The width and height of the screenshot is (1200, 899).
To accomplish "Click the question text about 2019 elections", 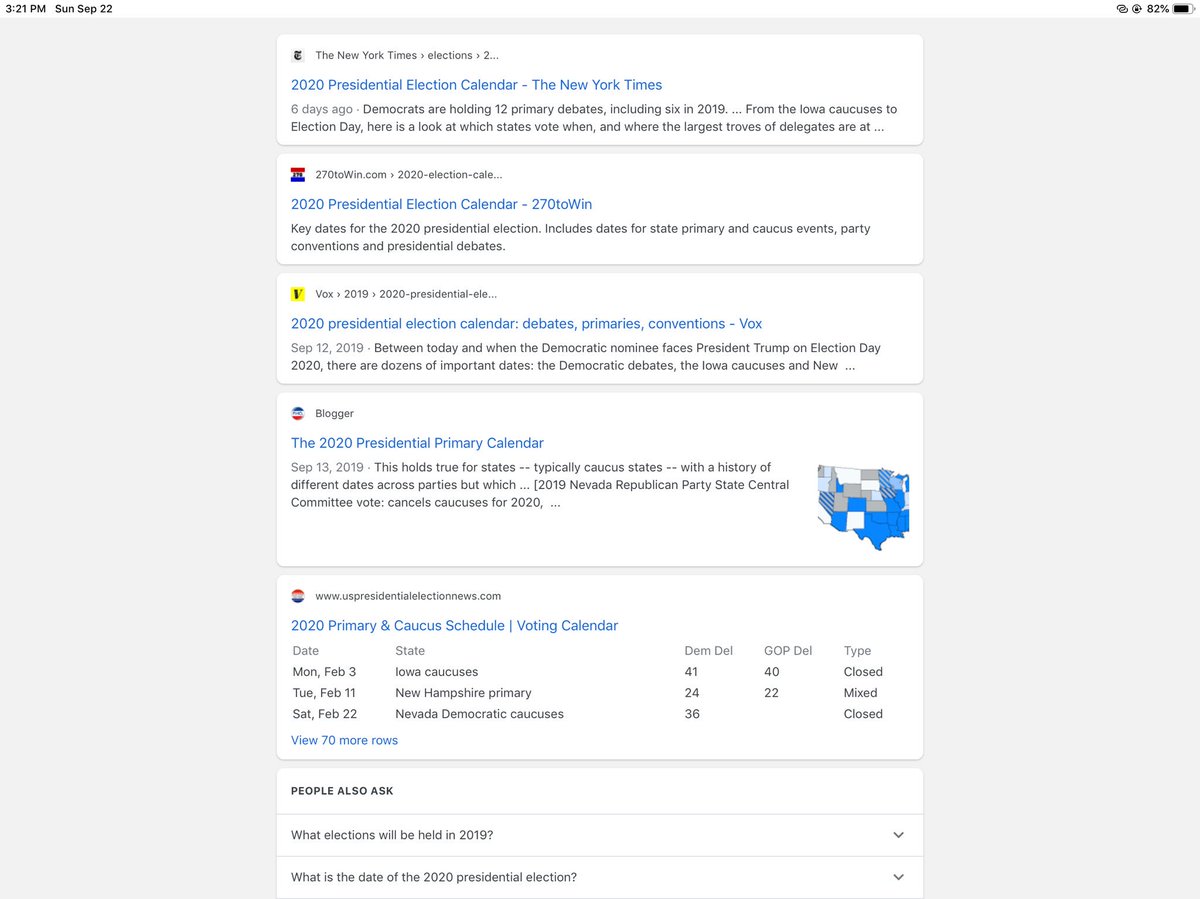I will coord(392,835).
